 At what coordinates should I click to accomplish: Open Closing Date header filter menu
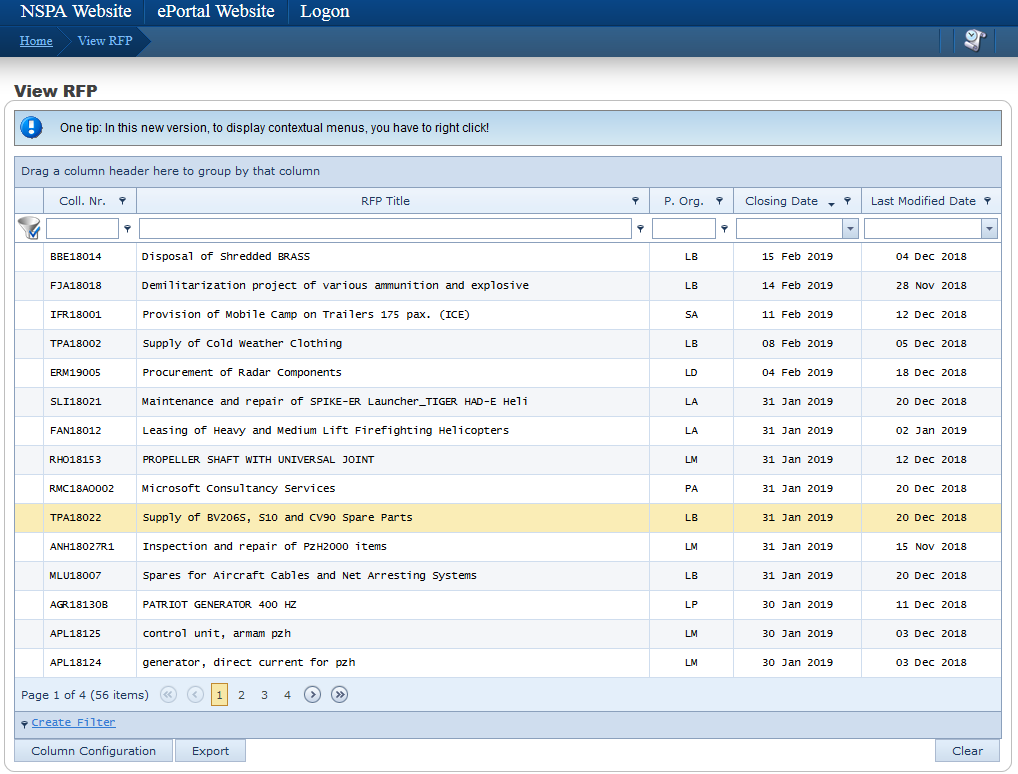tap(847, 201)
